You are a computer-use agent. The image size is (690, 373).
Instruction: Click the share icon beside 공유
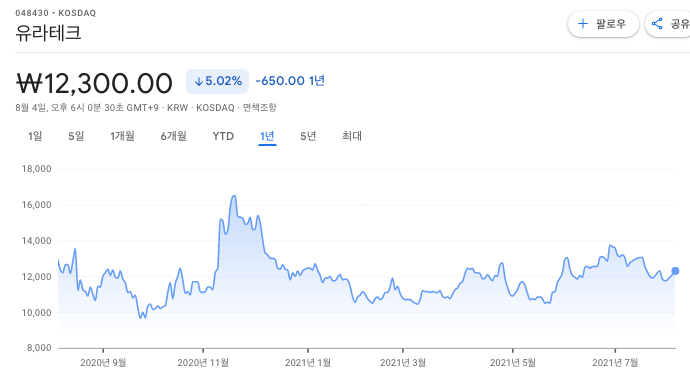click(657, 24)
